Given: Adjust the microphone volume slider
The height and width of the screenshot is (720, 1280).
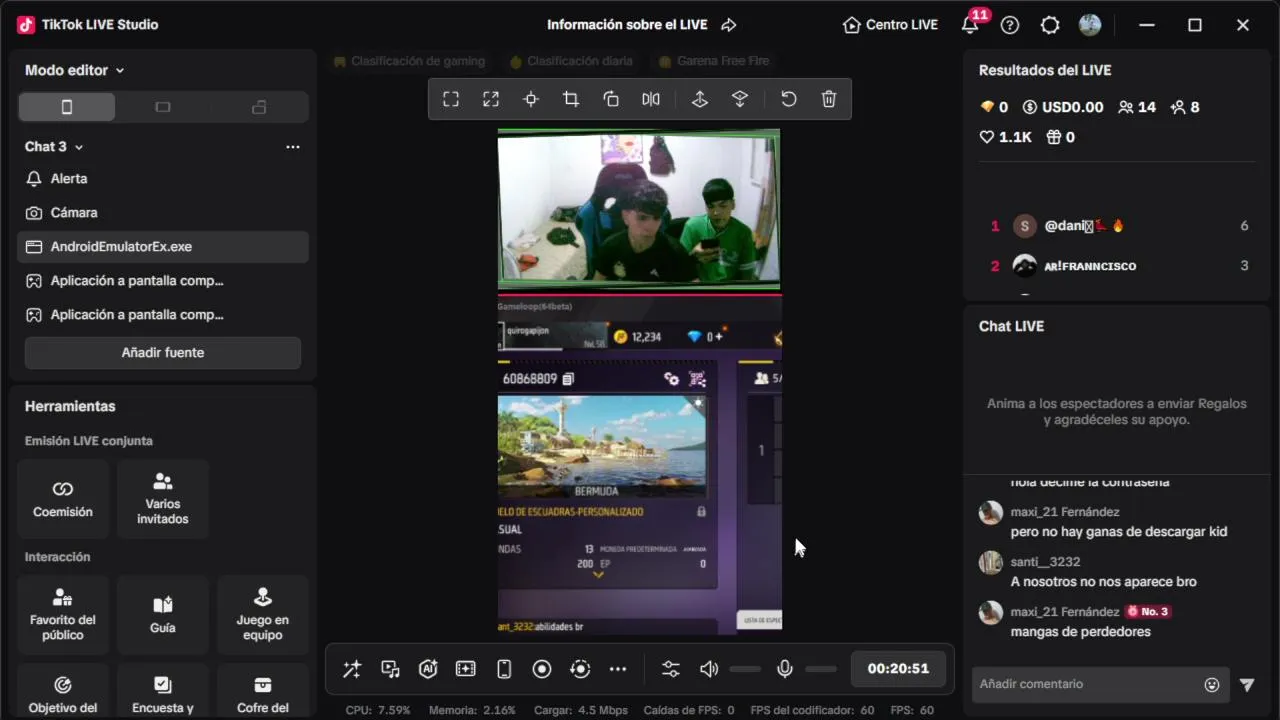Looking at the screenshot, I should pyautogui.click(x=821, y=669).
